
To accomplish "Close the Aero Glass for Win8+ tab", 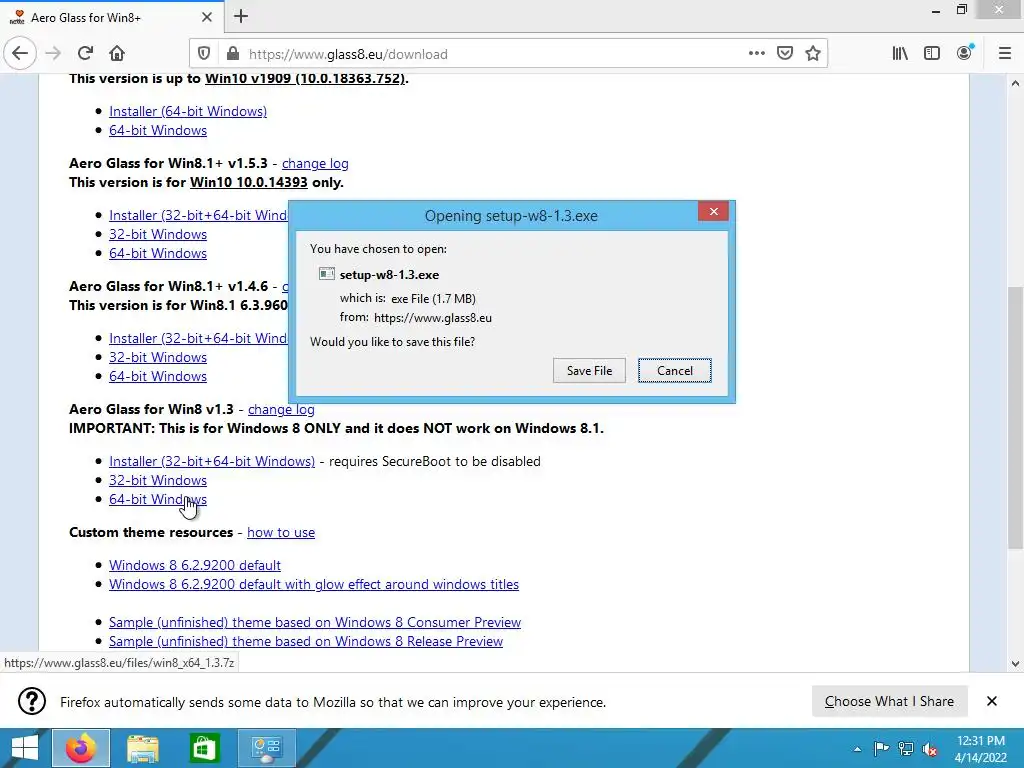I will point(206,17).
